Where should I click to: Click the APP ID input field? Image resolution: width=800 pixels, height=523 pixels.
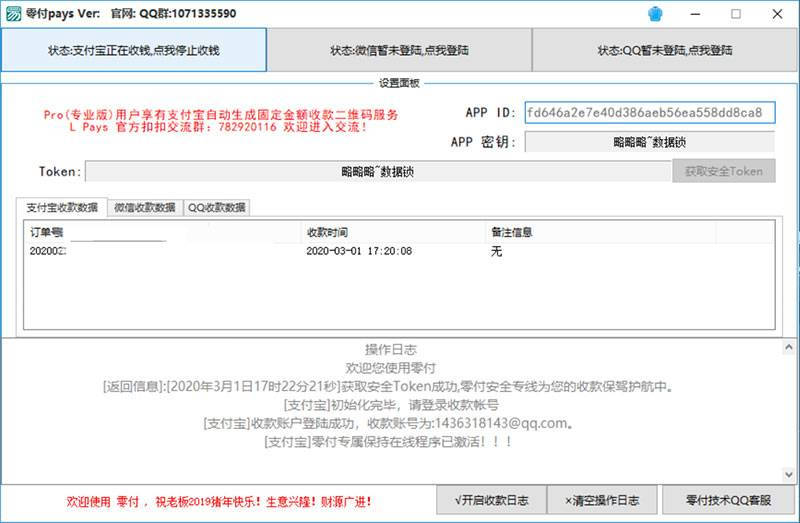click(x=649, y=112)
